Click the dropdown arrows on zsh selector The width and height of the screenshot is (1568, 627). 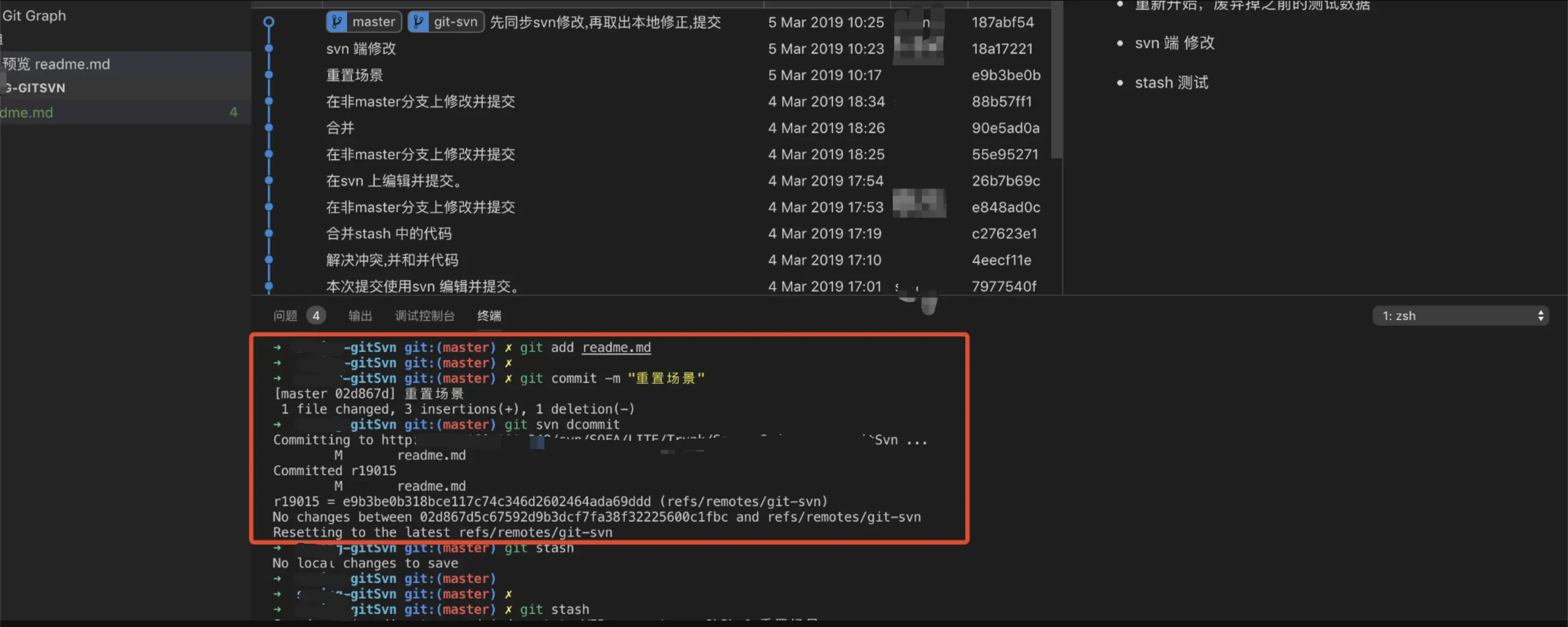coord(1541,316)
